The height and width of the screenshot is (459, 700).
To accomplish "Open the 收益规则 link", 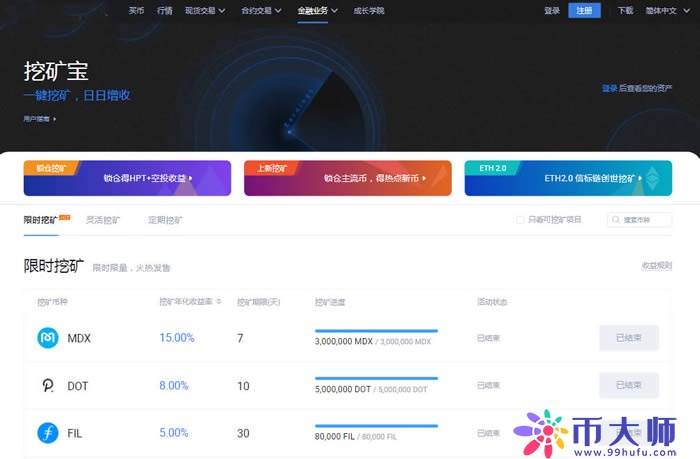I will (x=656, y=265).
